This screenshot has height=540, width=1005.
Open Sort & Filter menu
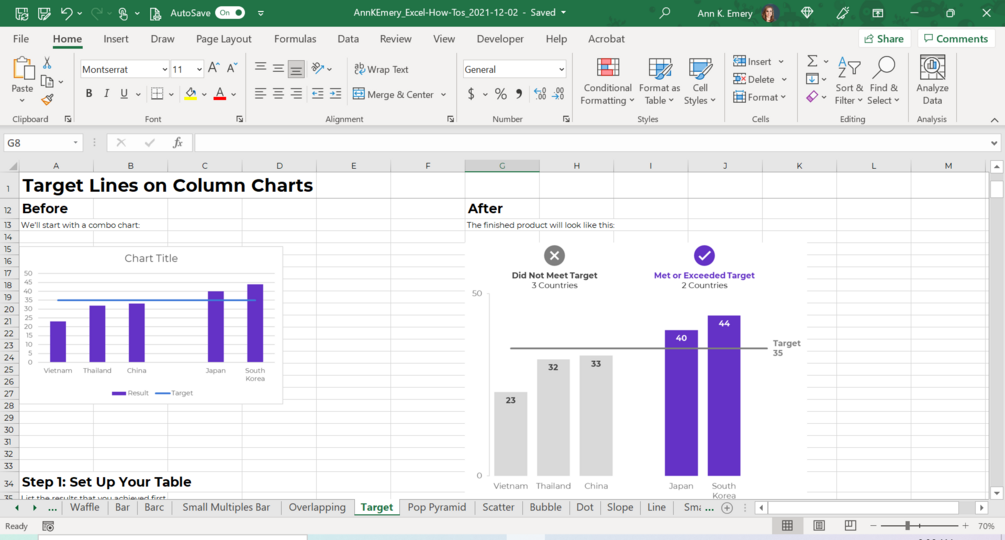pyautogui.click(x=849, y=81)
